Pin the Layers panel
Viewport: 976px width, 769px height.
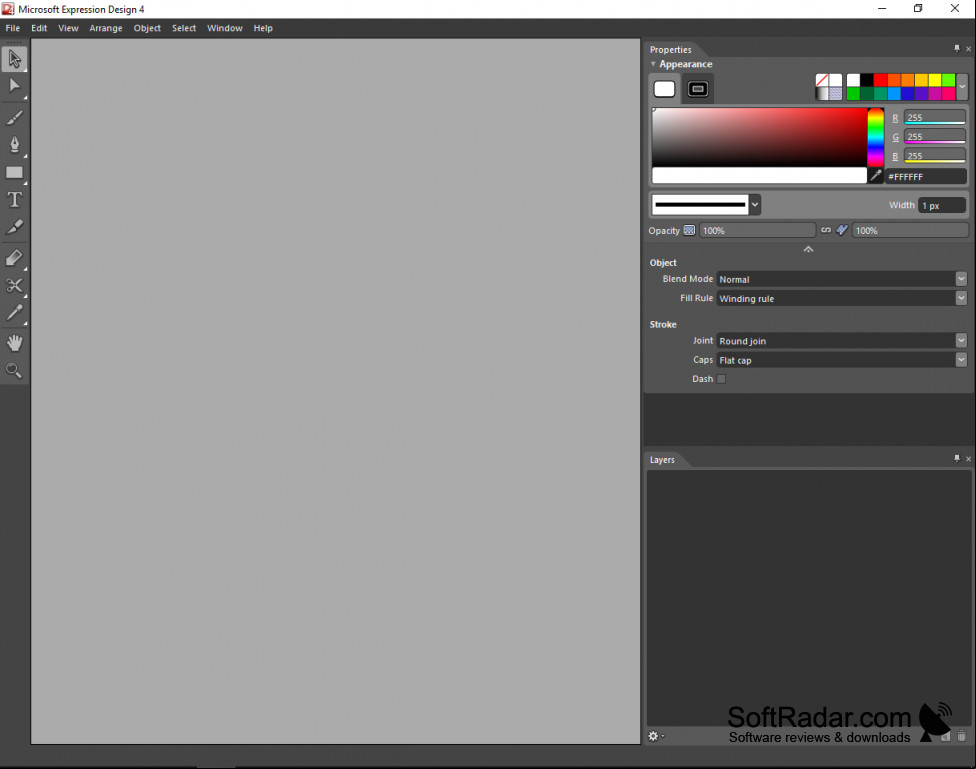957,459
